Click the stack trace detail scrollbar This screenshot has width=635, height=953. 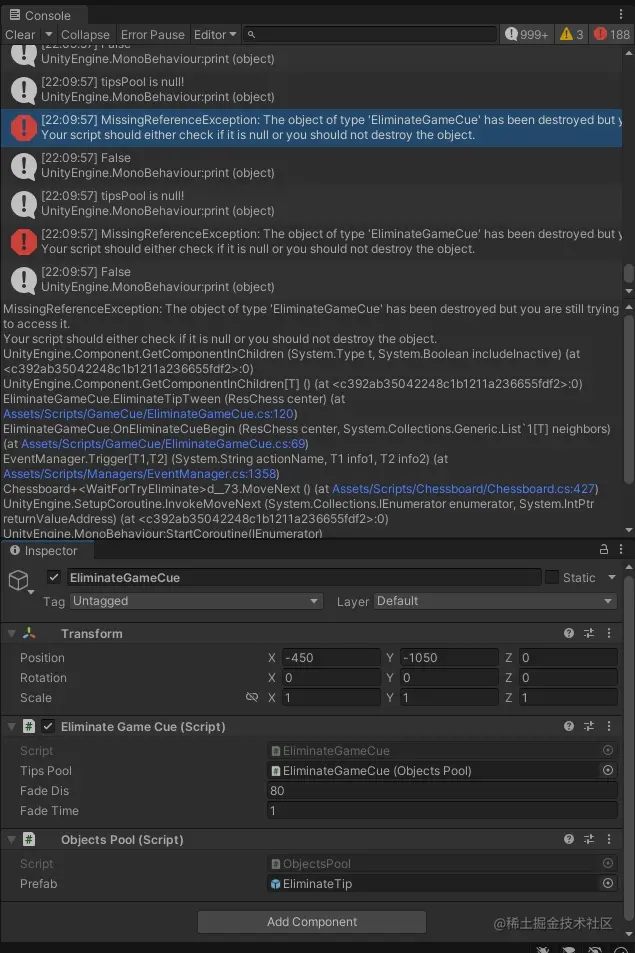(x=629, y=398)
